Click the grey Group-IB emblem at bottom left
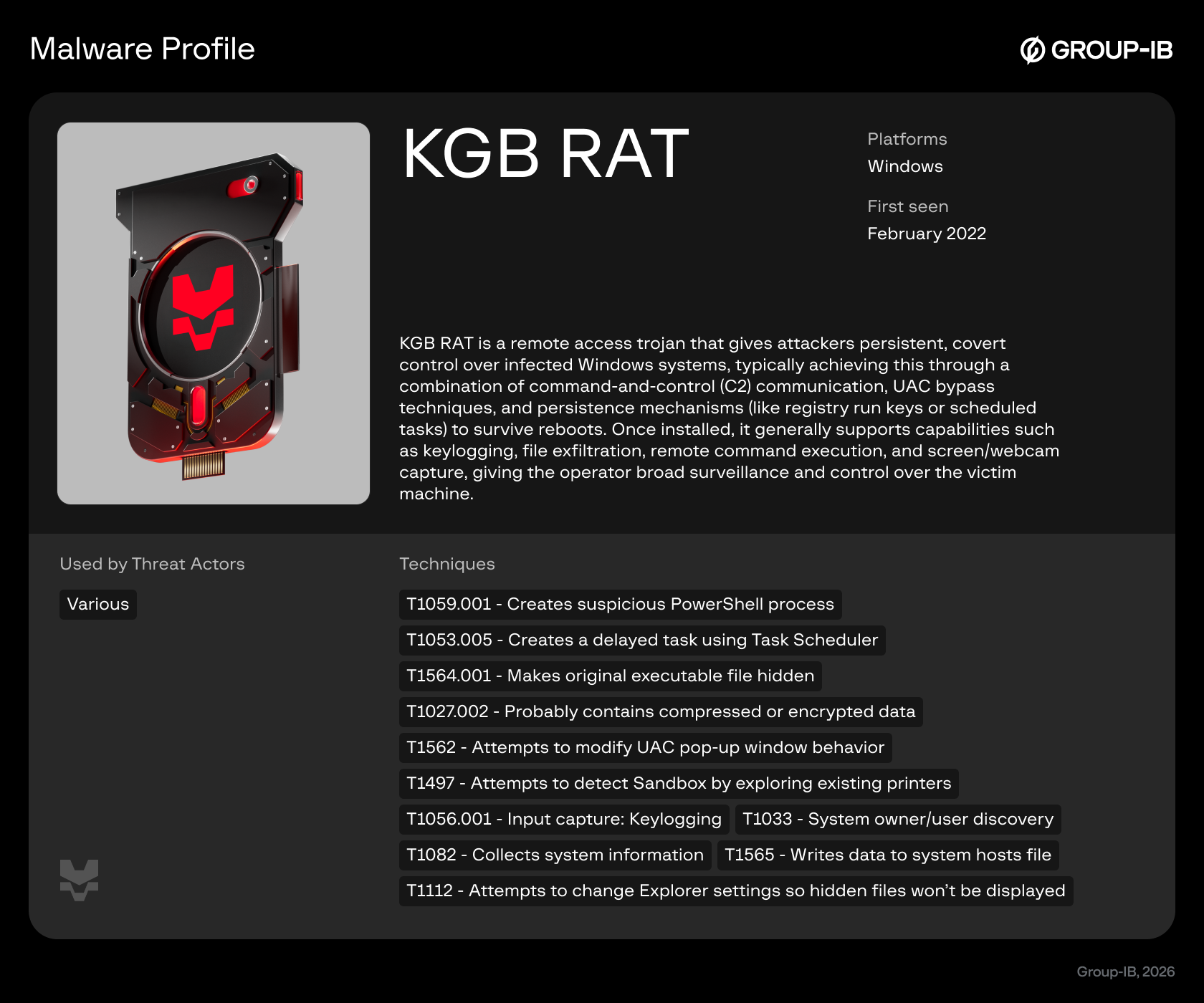This screenshot has height=1003, width=1204. pos(79,880)
